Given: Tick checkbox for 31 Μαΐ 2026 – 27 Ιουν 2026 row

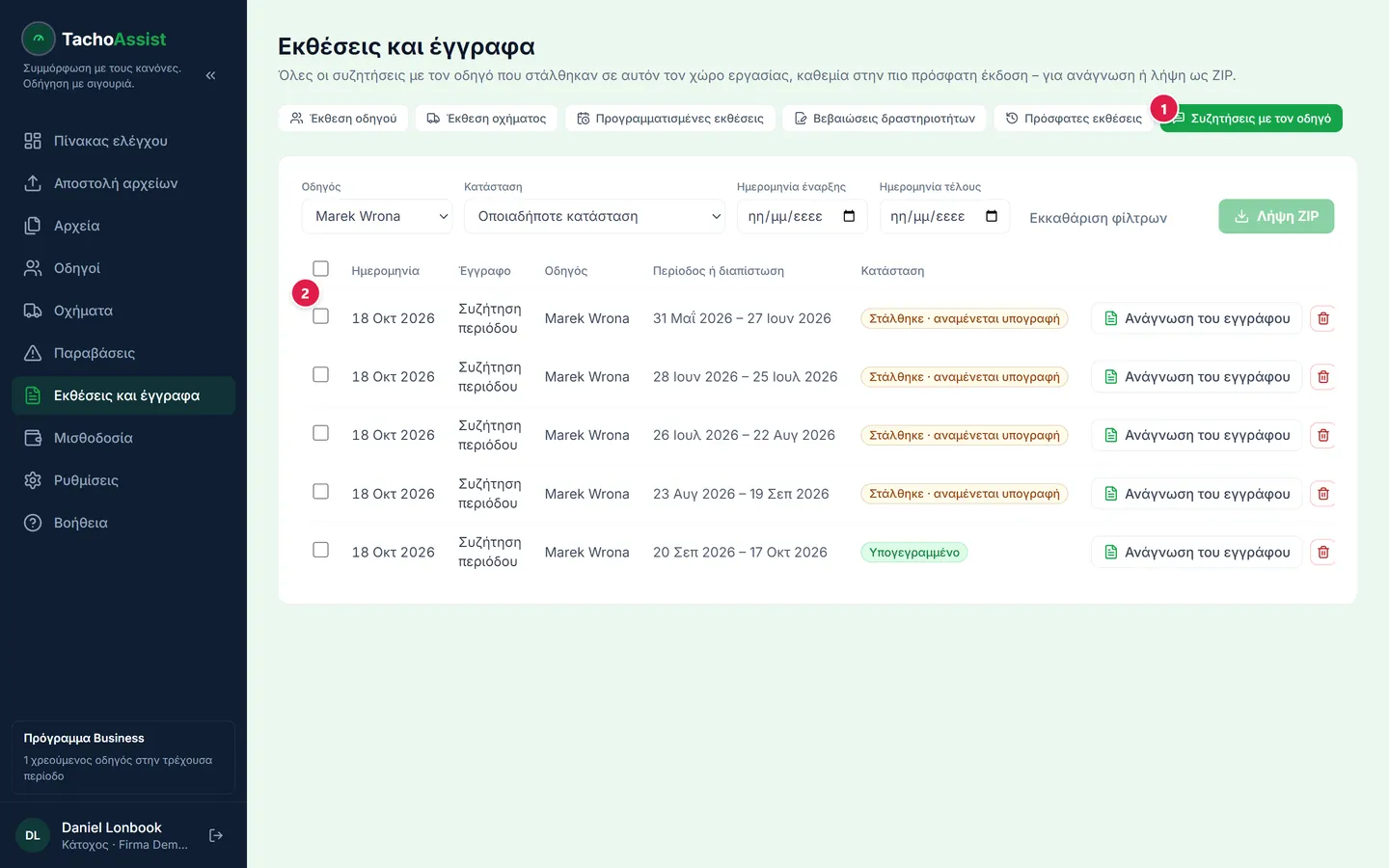Looking at the screenshot, I should (x=321, y=316).
